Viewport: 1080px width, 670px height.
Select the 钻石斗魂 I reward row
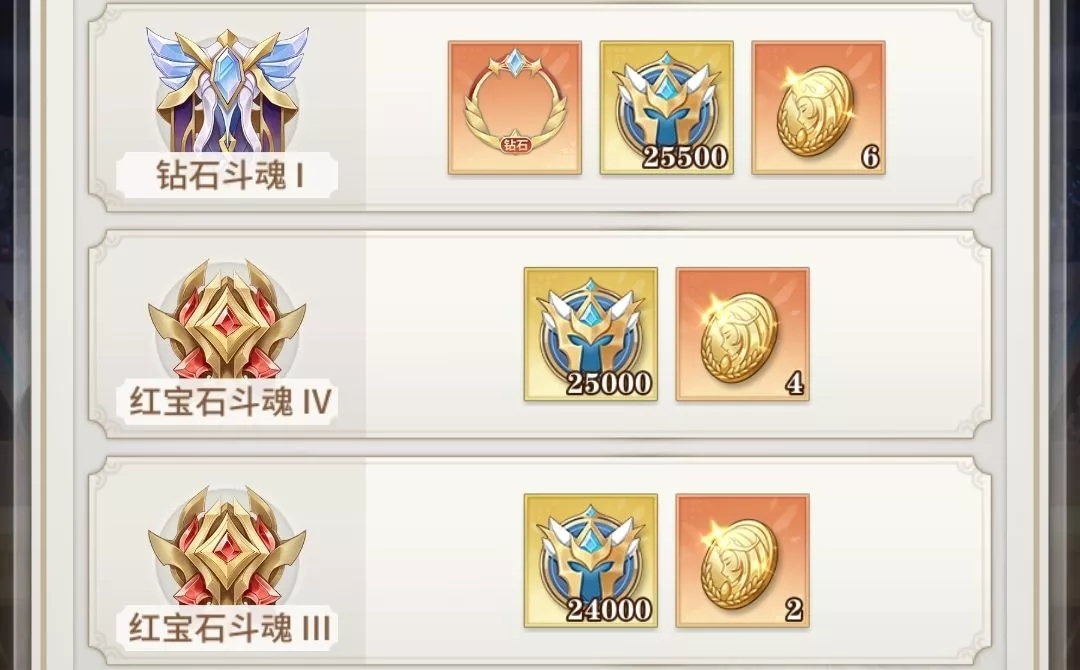539,107
